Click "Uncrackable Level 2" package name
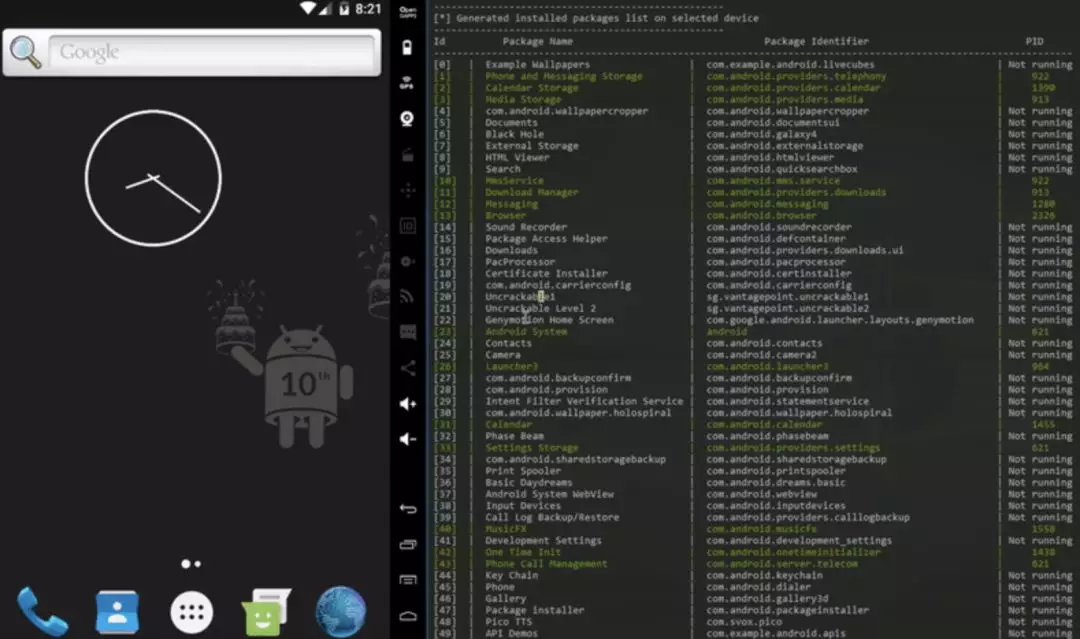Screen dimensions: 1080x639 (541, 308)
